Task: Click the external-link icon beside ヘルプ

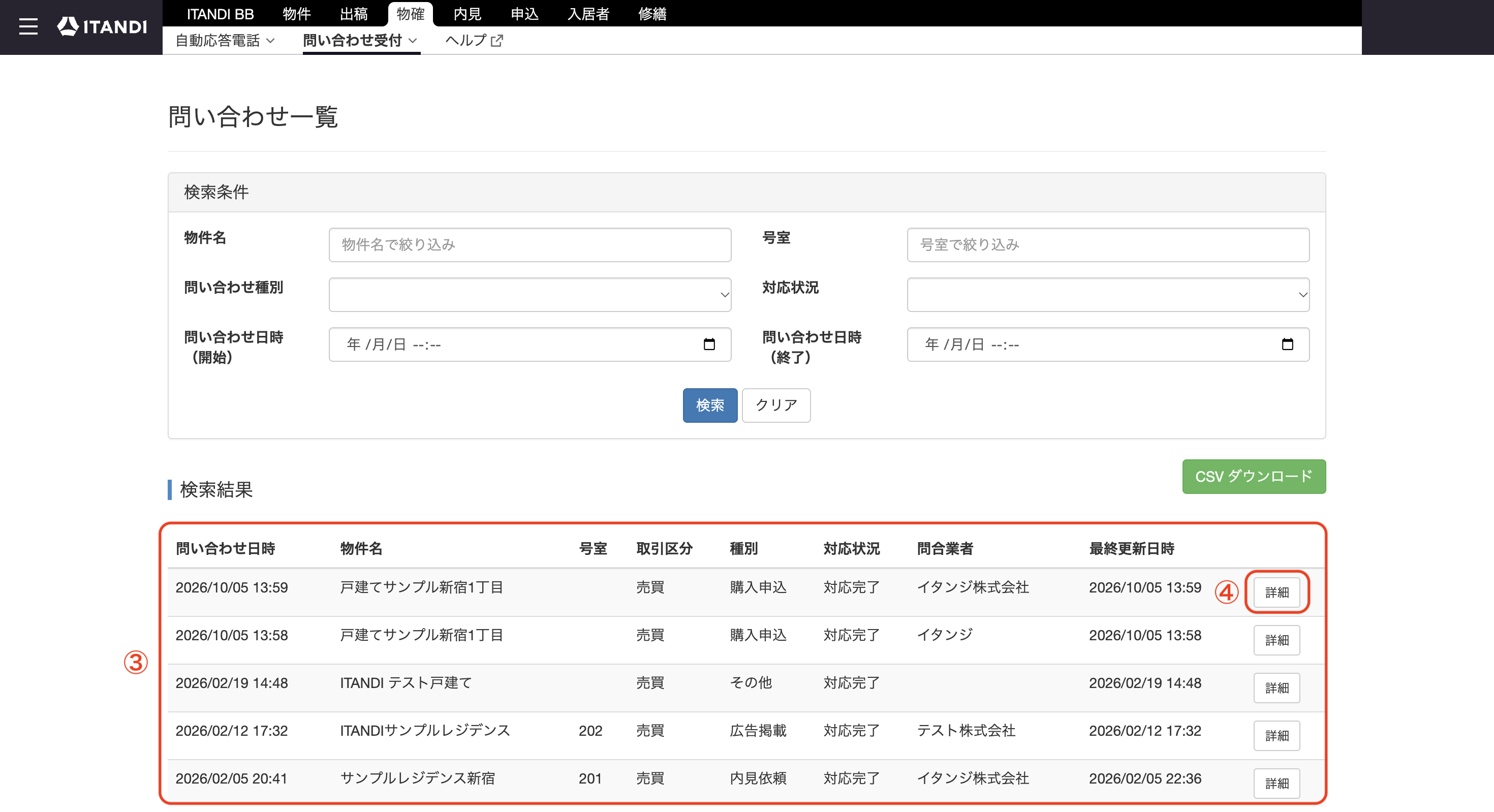Action: tap(497, 41)
